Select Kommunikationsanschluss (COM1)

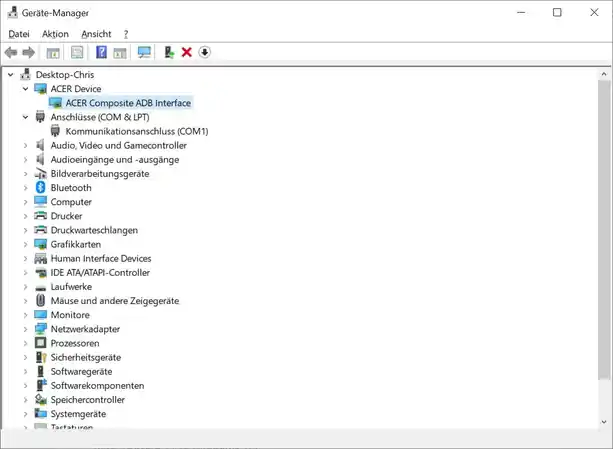point(136,131)
